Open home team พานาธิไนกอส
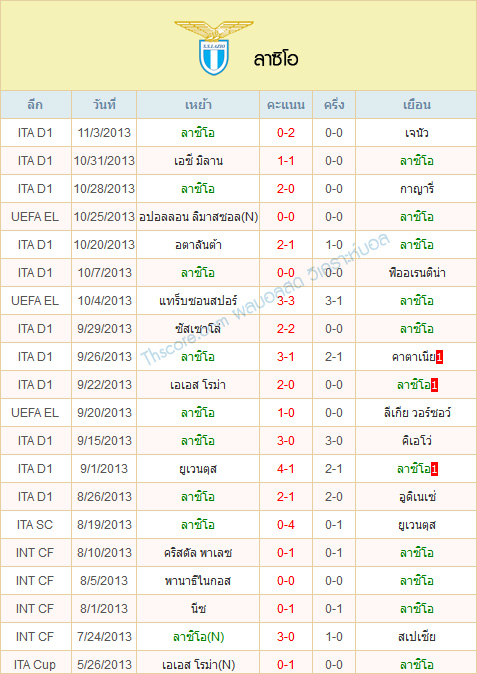Image resolution: width=477 pixels, height=674 pixels. [198, 581]
